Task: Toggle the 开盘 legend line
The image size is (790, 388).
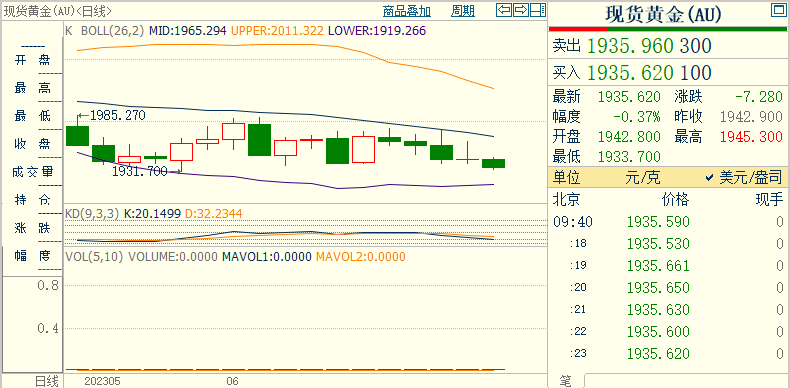Action: pyautogui.click(x=33, y=60)
